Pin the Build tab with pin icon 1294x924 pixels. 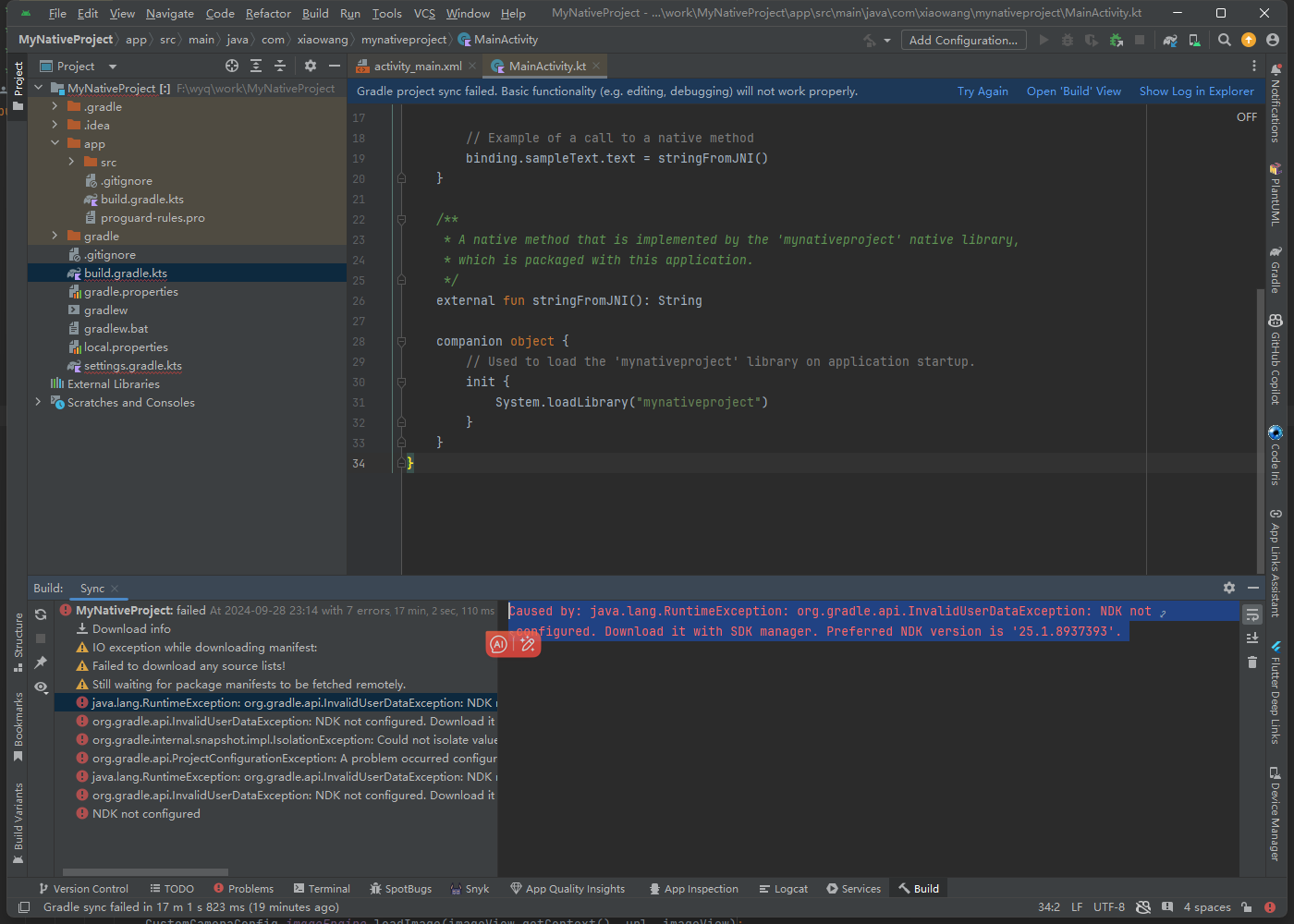pyautogui.click(x=41, y=663)
